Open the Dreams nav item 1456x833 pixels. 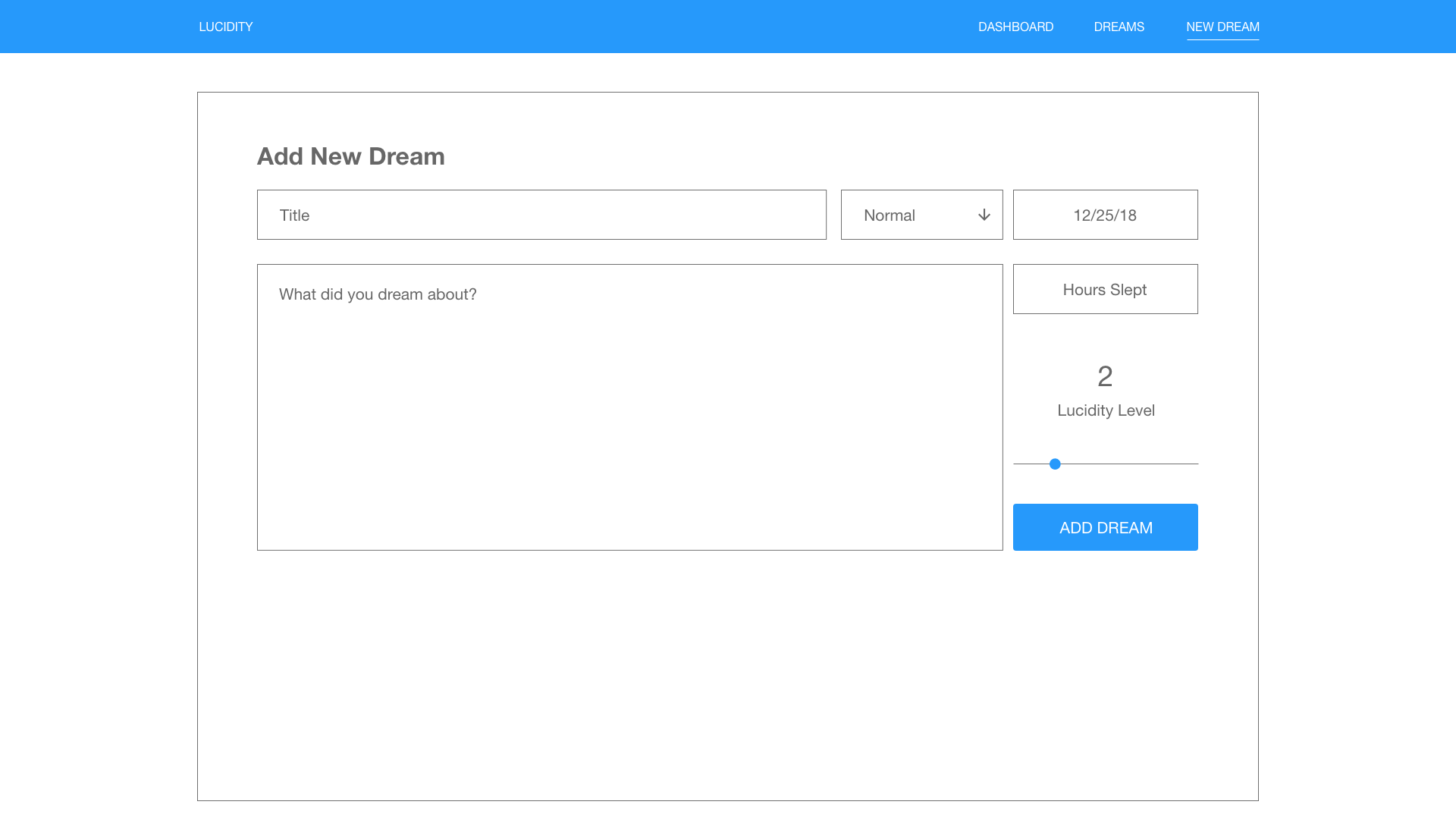(x=1119, y=27)
